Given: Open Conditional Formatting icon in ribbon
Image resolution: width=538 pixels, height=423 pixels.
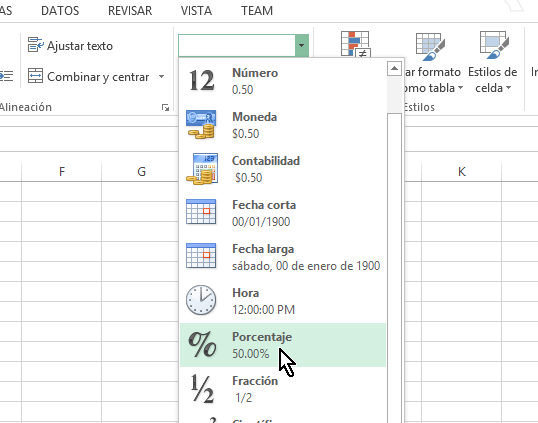Looking at the screenshot, I should 355,44.
